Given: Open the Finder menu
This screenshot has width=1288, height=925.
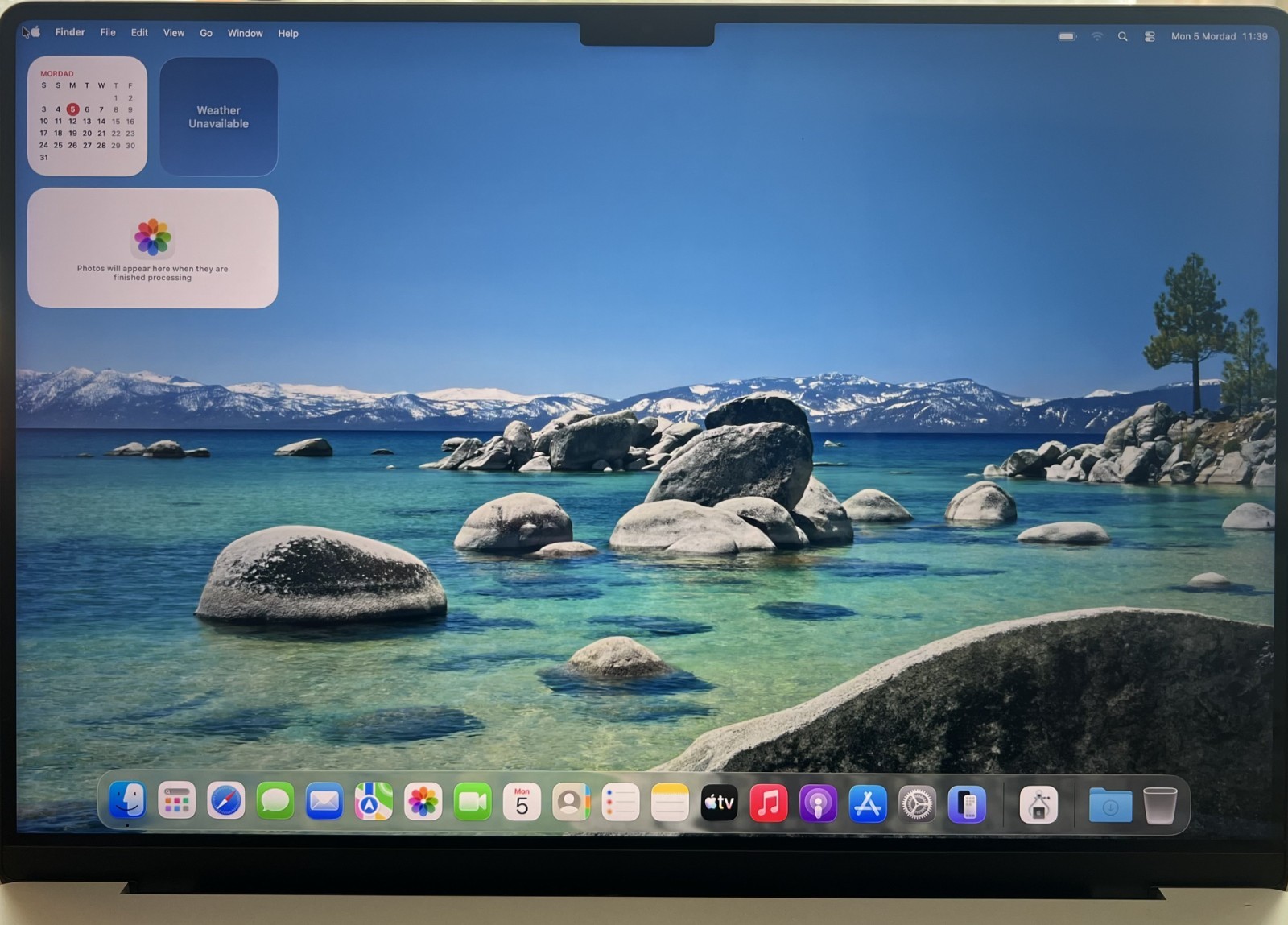Looking at the screenshot, I should (70, 32).
